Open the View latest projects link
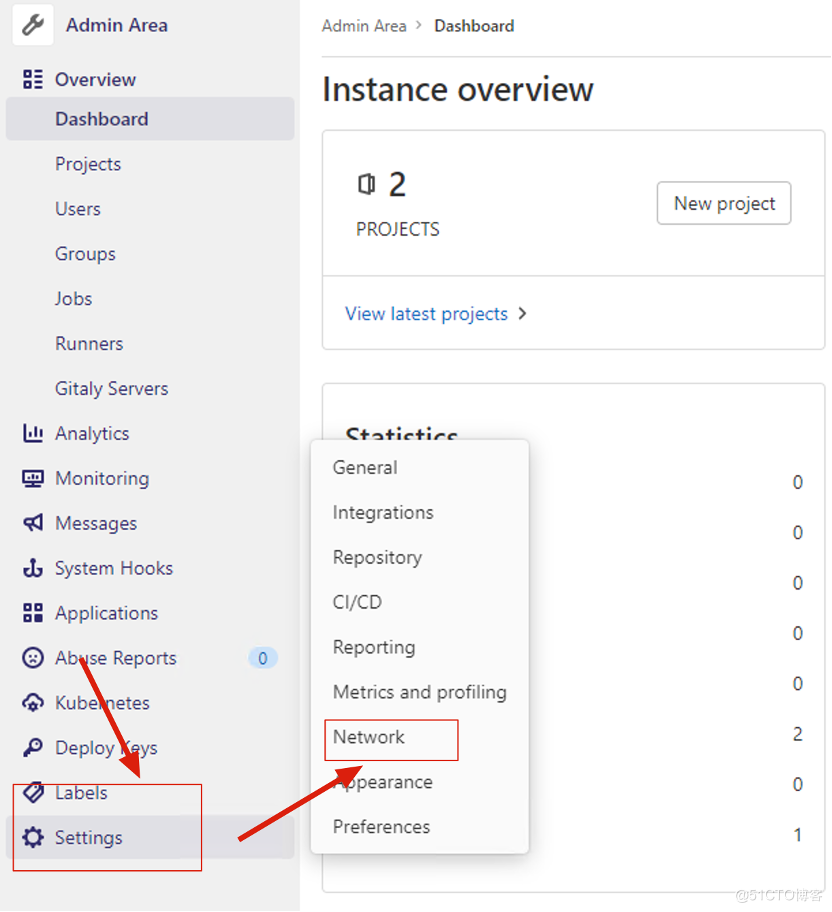Image resolution: width=832 pixels, height=912 pixels. (426, 314)
